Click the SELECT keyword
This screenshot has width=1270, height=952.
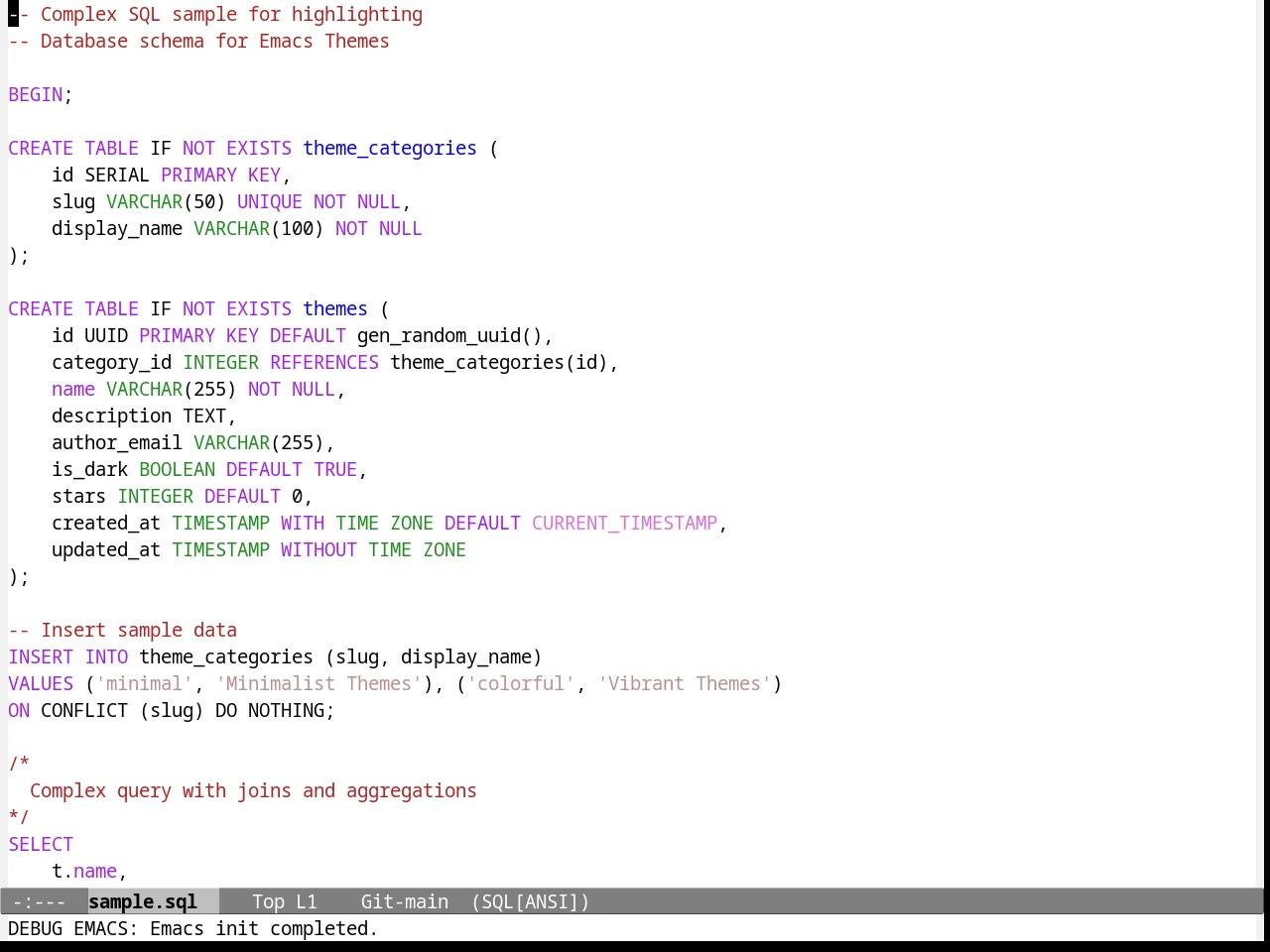click(41, 844)
